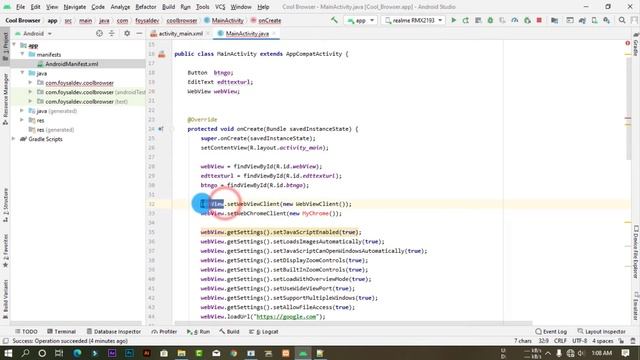Click the Make Project hammer icon

tap(334, 20)
